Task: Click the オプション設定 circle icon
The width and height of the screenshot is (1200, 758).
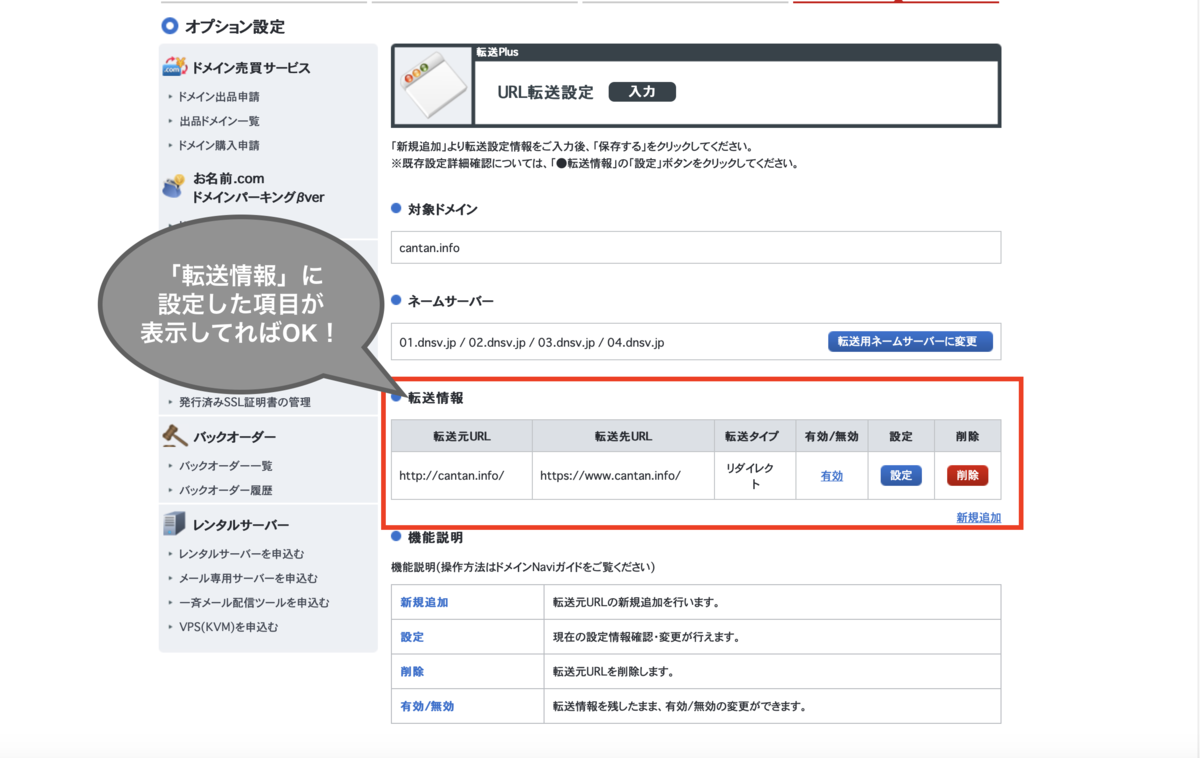Action: coord(170,26)
